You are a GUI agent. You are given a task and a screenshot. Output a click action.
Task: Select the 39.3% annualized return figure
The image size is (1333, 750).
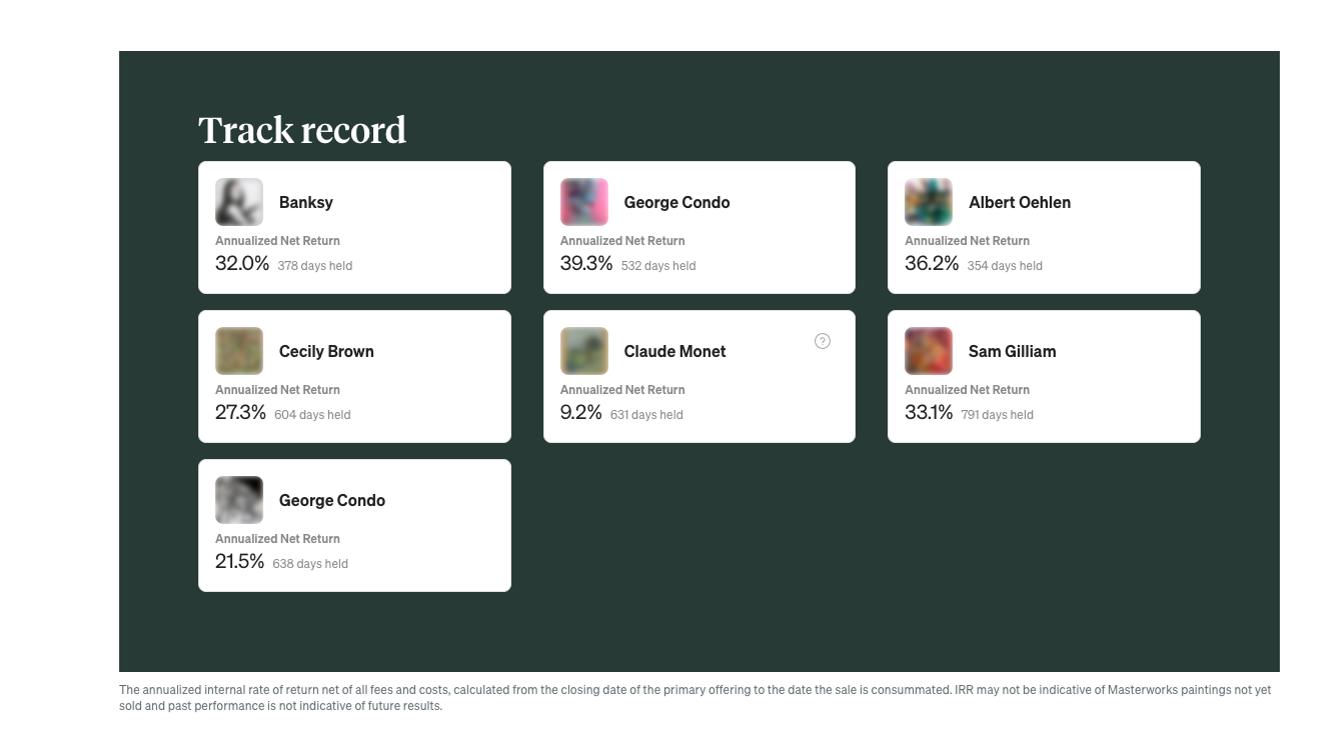coord(586,263)
